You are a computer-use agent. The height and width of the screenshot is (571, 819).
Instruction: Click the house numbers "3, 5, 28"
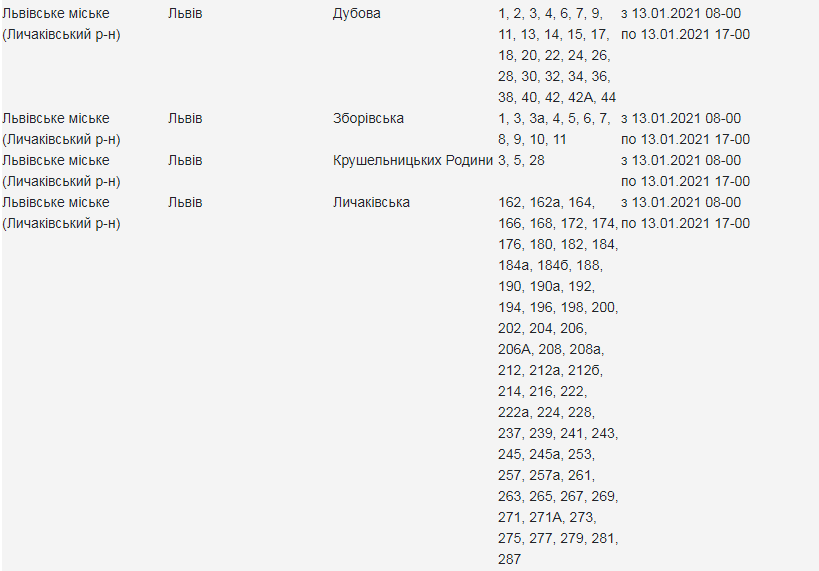coord(521,160)
